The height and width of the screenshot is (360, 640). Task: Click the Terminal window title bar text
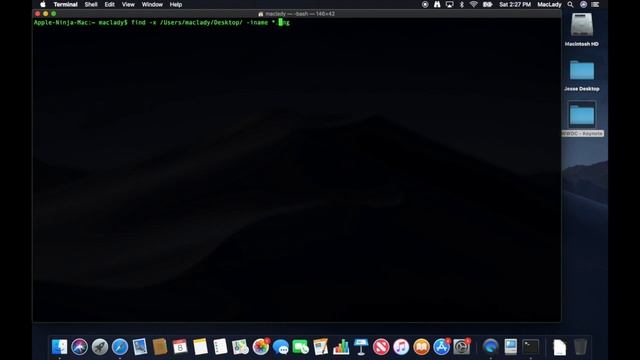coord(300,14)
